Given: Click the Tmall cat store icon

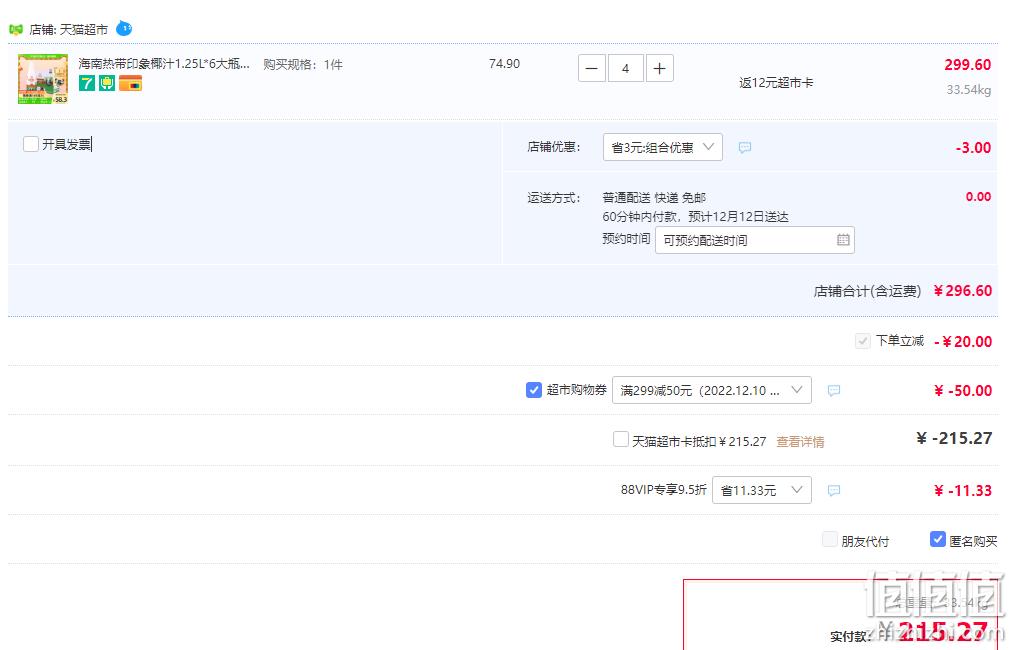Looking at the screenshot, I should click(x=16, y=29).
